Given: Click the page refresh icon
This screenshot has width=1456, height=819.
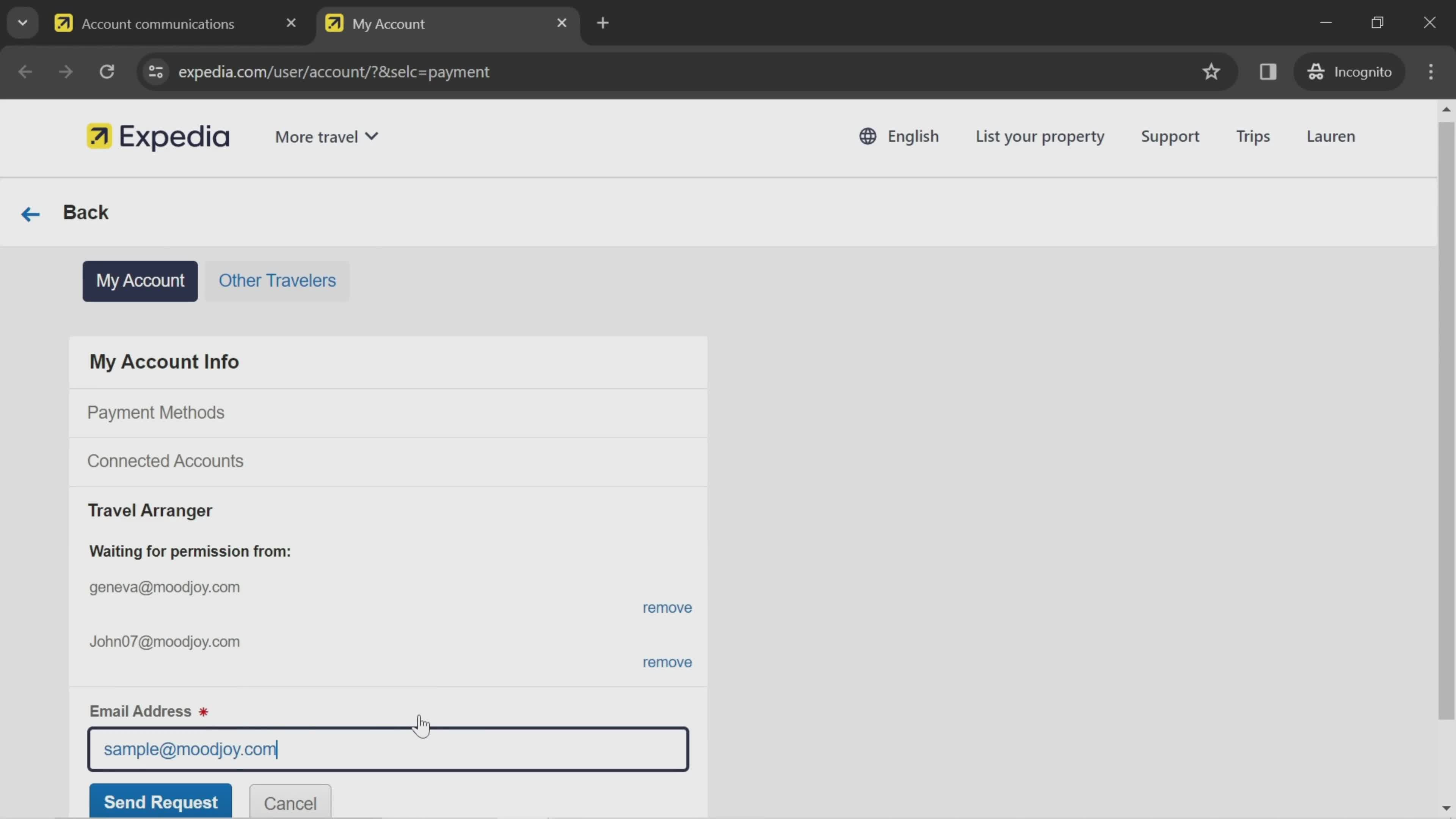Looking at the screenshot, I should 106,70.
